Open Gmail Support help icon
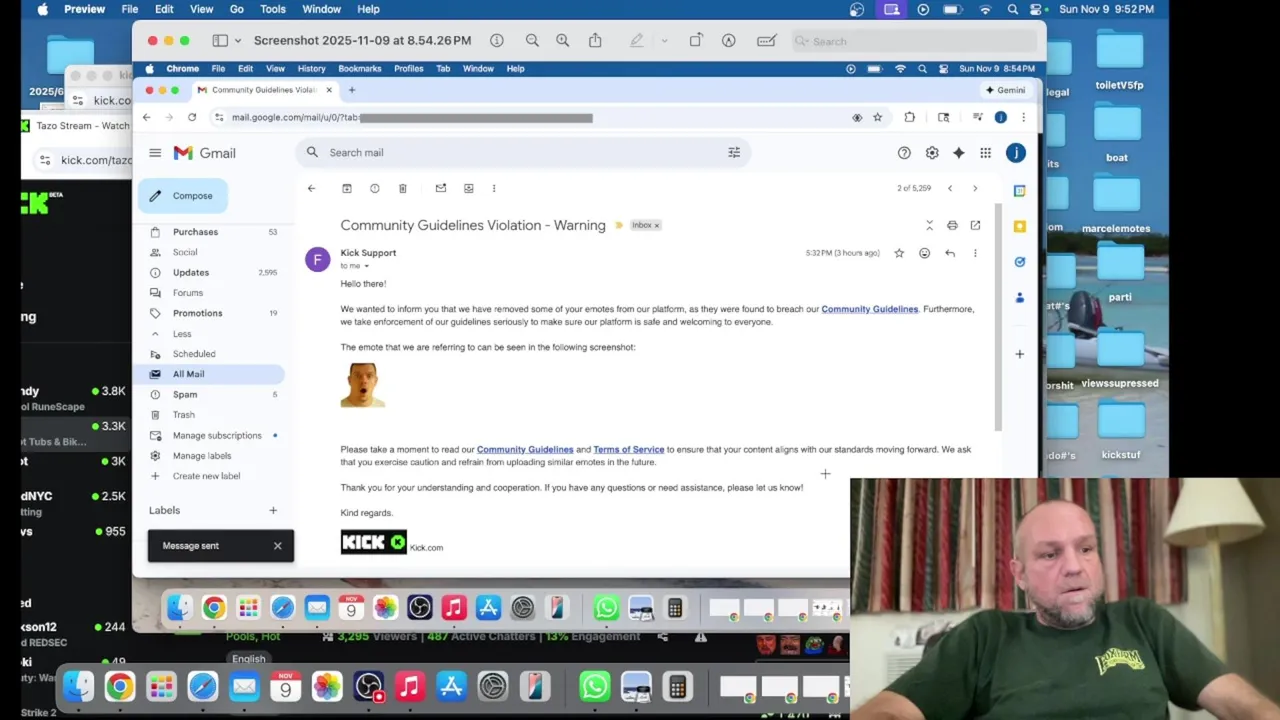The image size is (1280, 720). click(904, 153)
